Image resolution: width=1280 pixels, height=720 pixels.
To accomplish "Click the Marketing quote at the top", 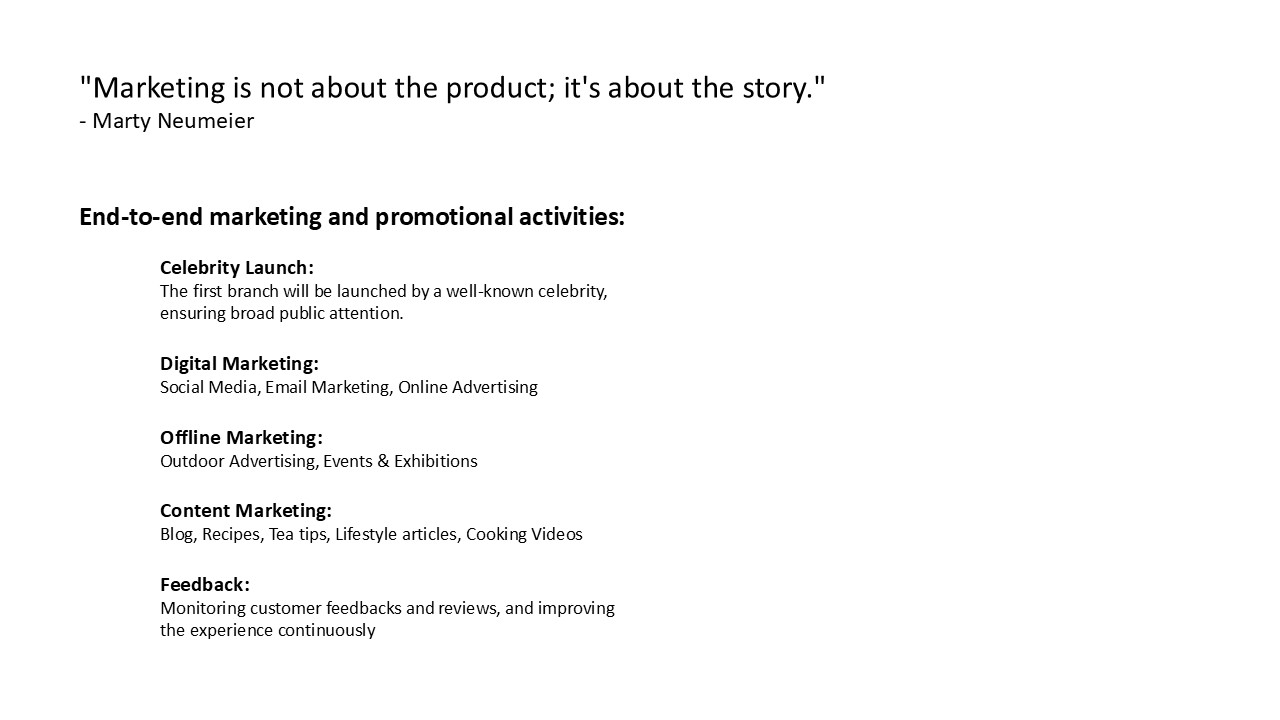I will pos(452,88).
